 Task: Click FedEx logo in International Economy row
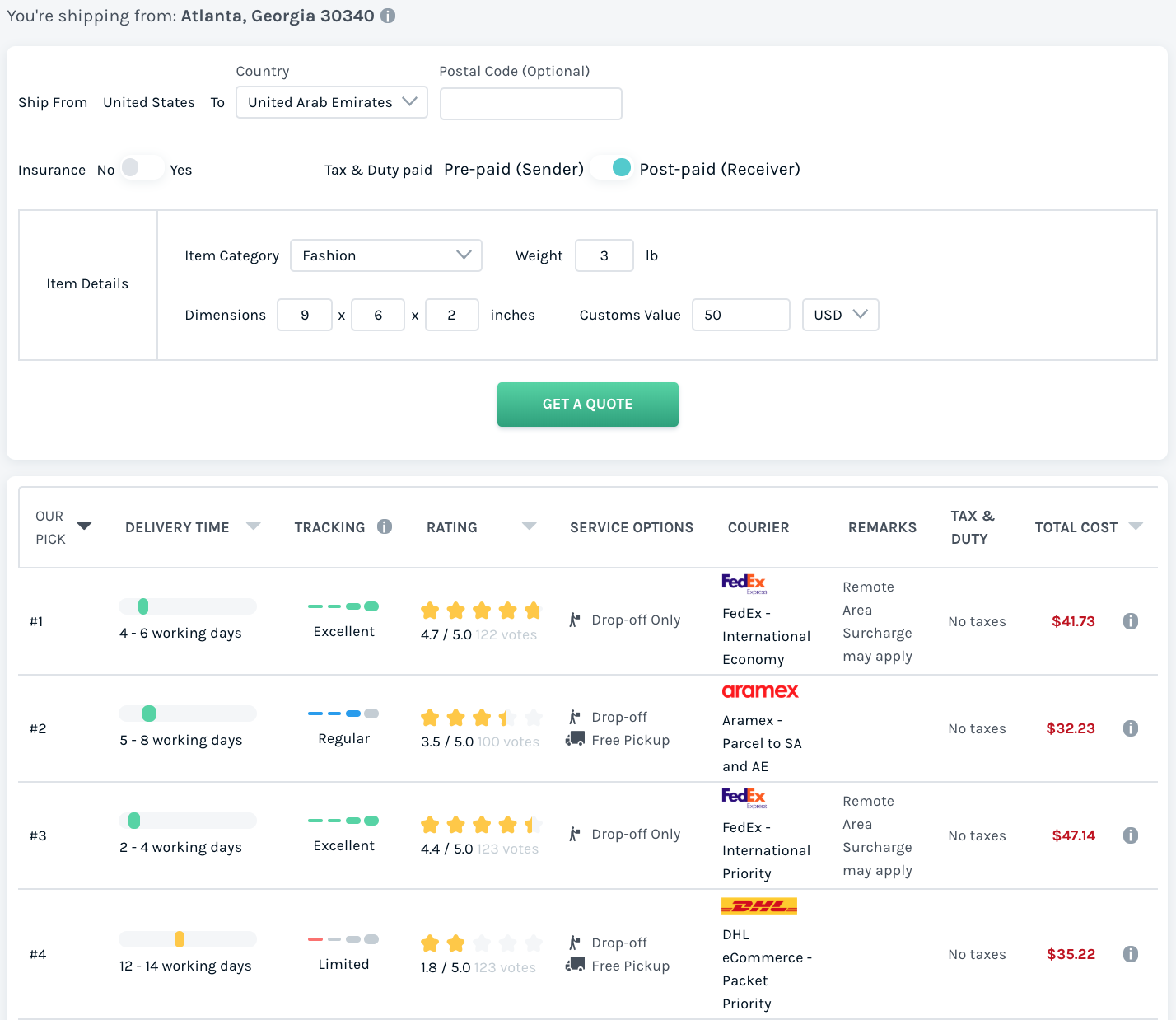point(744,584)
